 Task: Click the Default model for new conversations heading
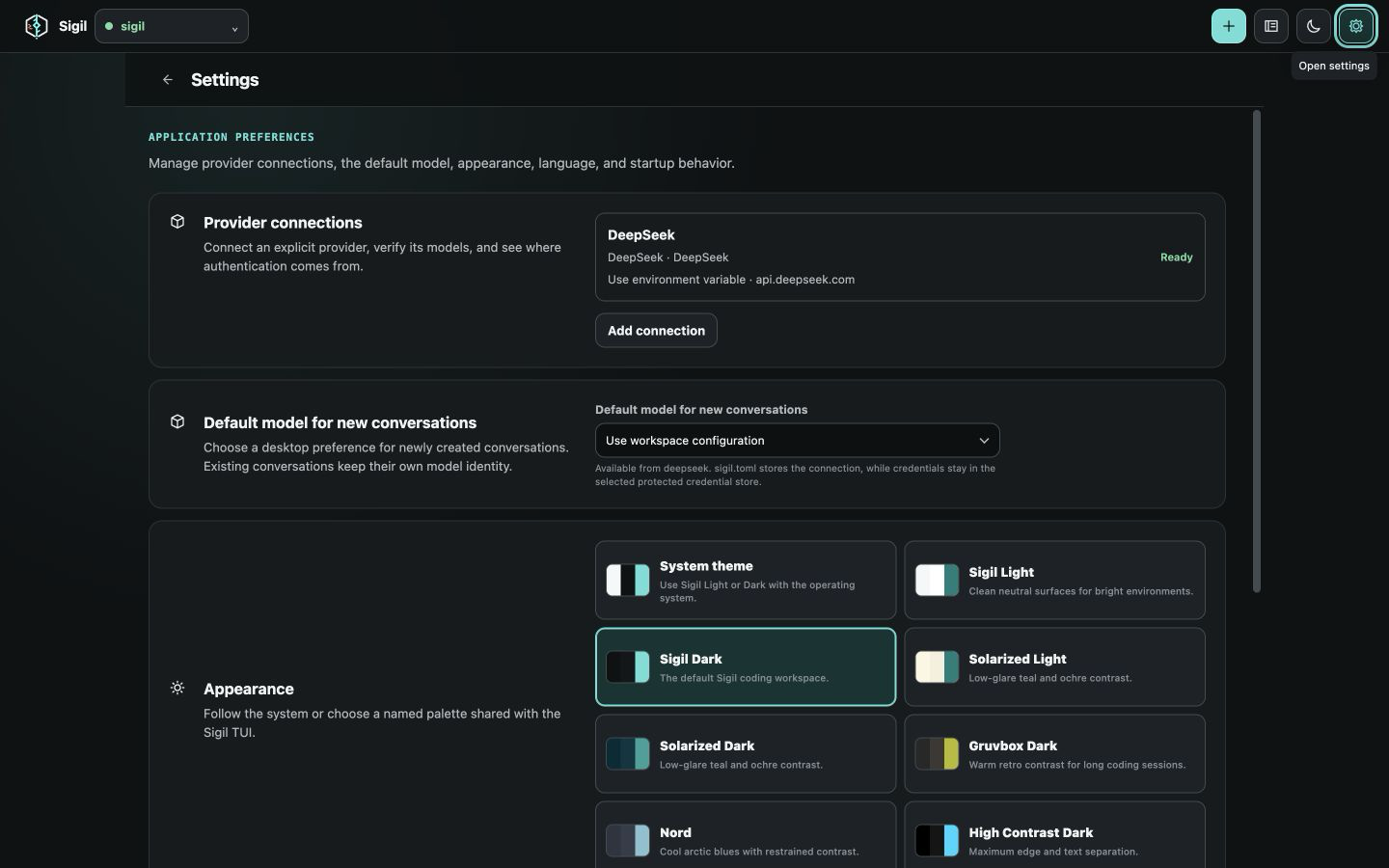340,422
